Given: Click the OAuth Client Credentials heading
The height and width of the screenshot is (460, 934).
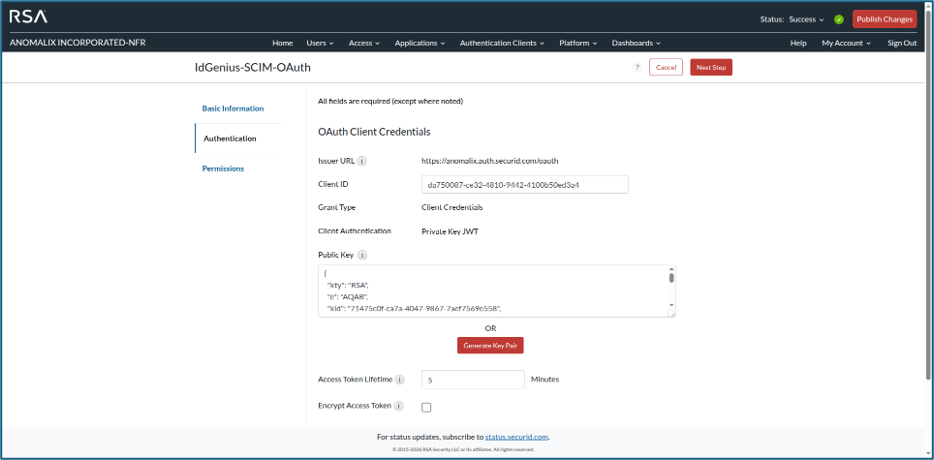Looking at the screenshot, I should pos(374,132).
